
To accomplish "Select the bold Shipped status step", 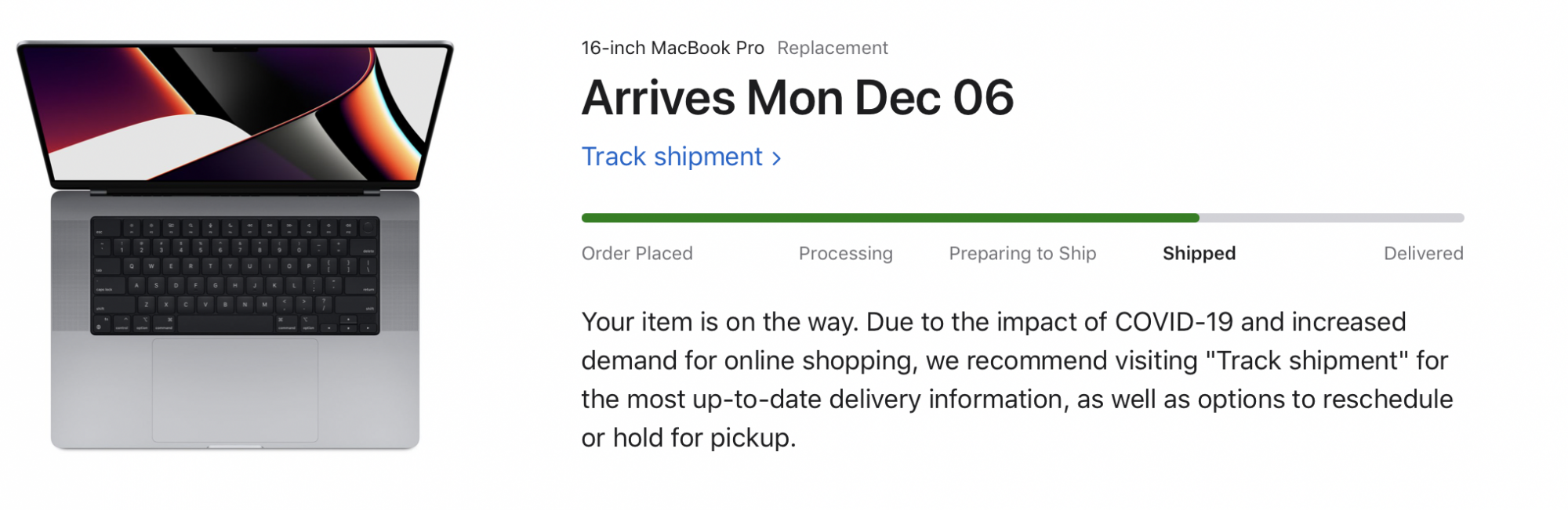I will (1199, 253).
